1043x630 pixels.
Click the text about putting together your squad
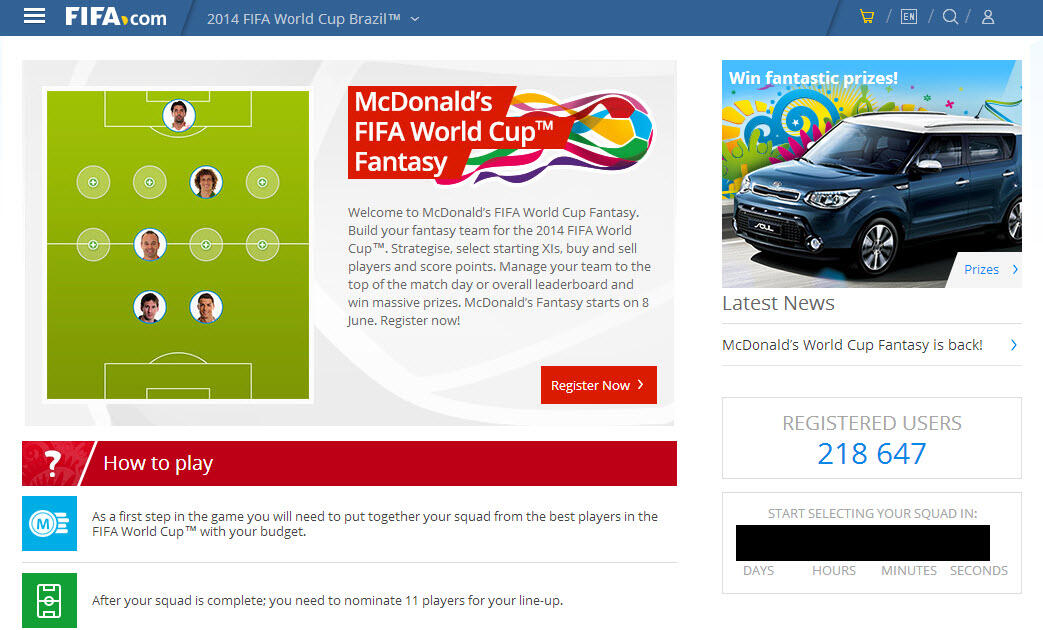point(374,524)
